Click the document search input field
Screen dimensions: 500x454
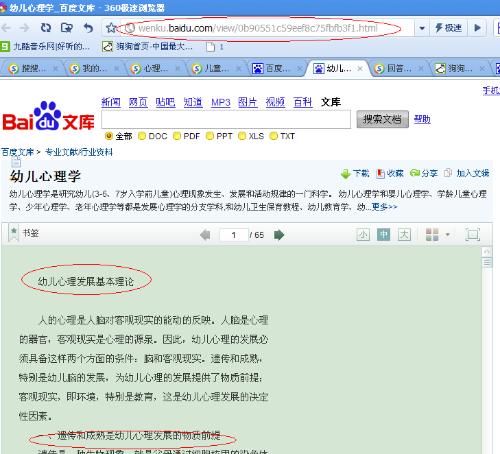226,119
